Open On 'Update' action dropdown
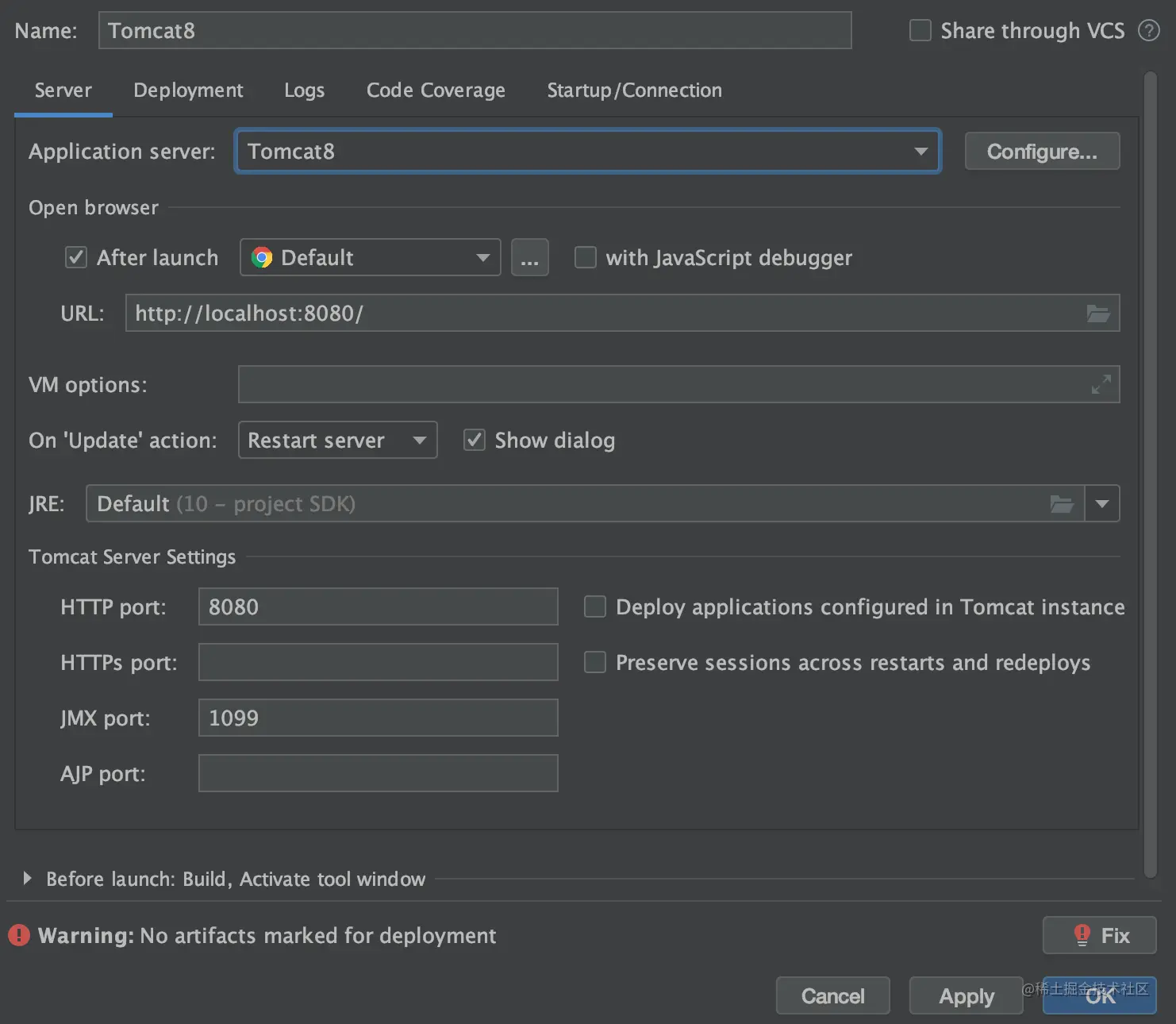This screenshot has width=1176, height=1024. point(419,441)
